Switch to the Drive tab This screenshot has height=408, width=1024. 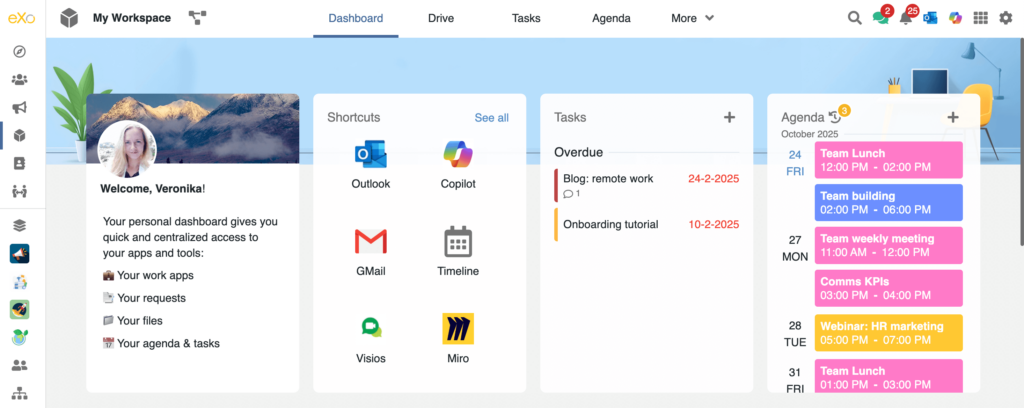[x=440, y=18]
